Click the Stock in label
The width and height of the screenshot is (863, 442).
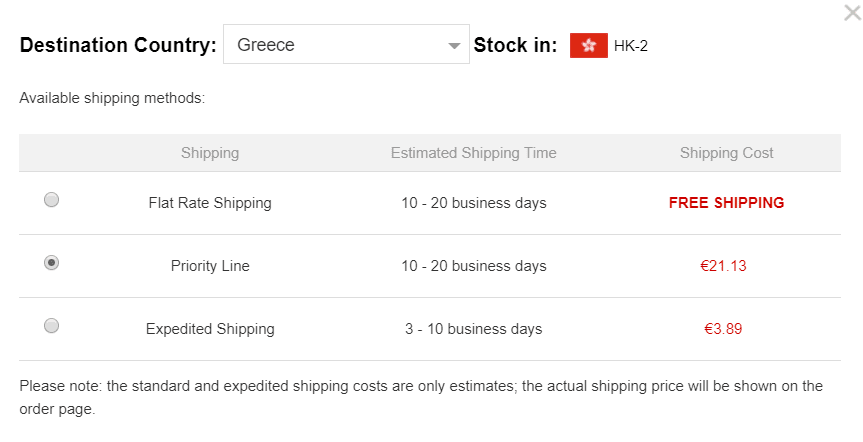tap(515, 45)
